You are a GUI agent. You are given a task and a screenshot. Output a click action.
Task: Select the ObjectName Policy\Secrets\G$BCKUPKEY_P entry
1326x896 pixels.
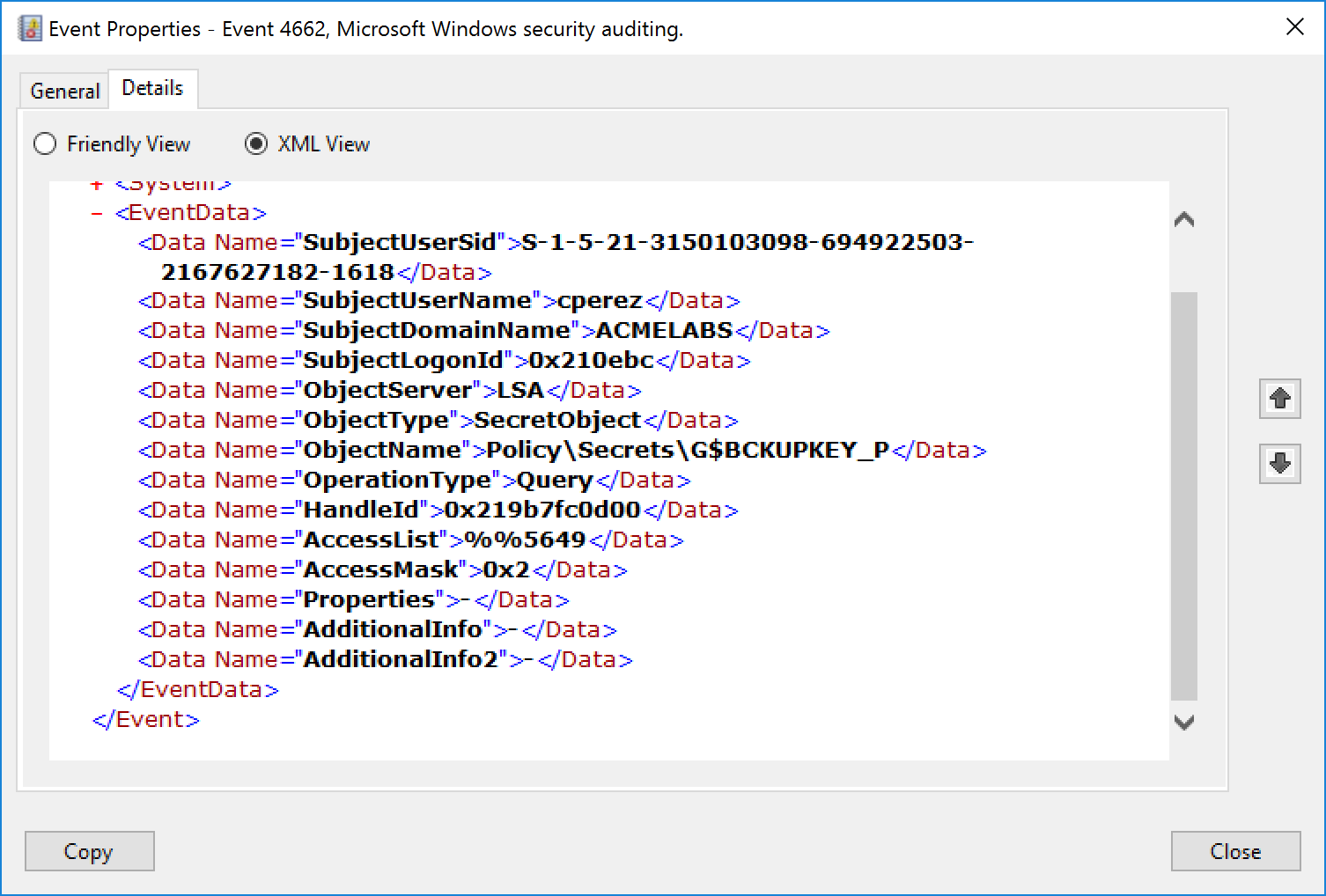pos(561,450)
